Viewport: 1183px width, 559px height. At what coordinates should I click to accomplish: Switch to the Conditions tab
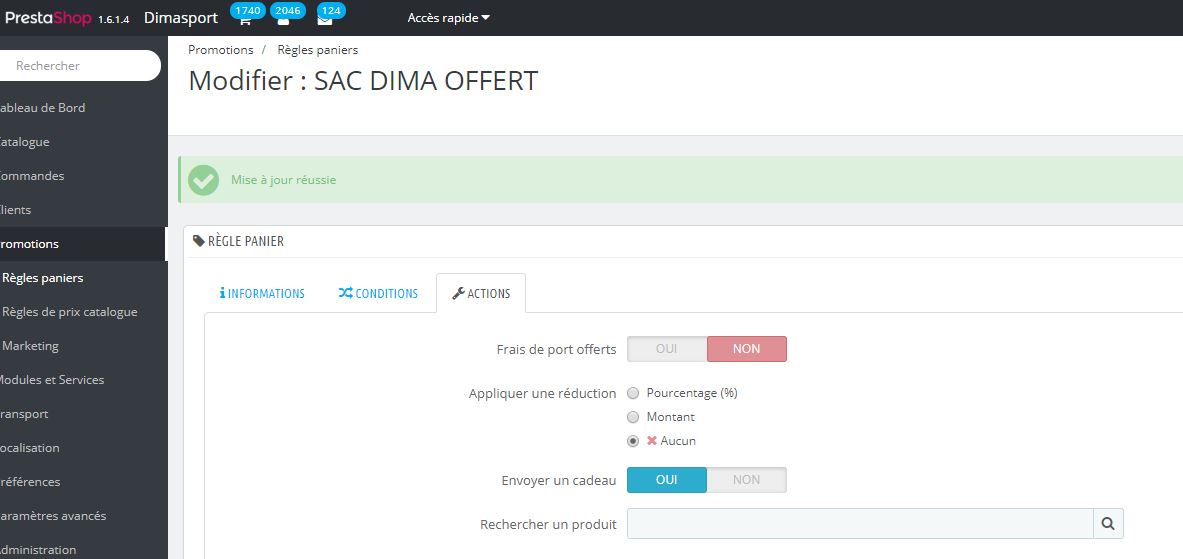coord(378,293)
